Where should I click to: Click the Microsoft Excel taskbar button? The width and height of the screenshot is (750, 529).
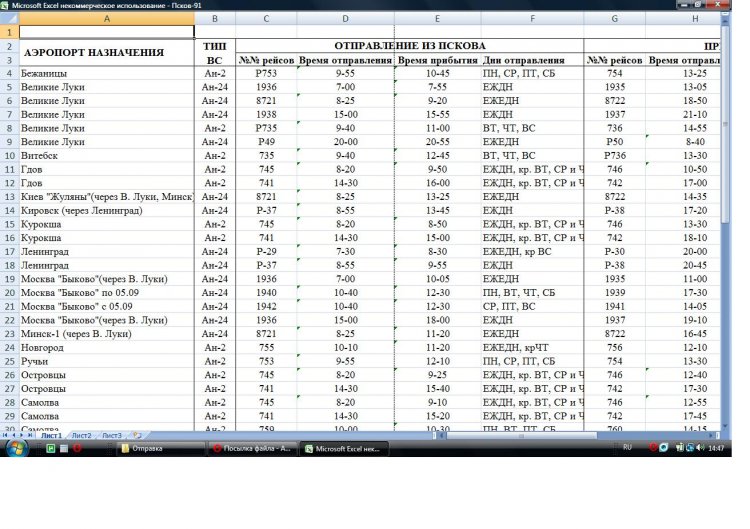click(345, 449)
